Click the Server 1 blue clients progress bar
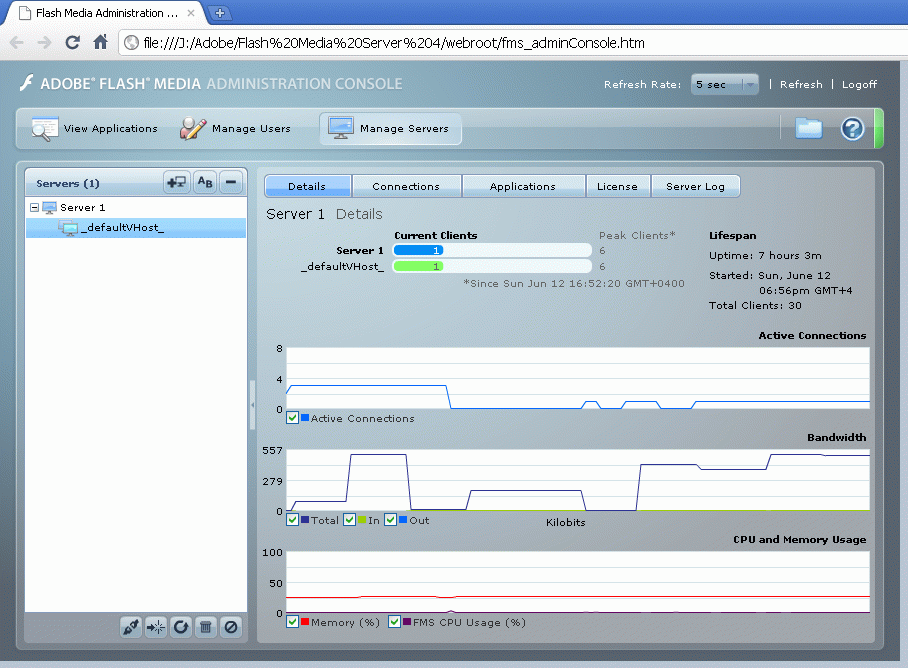 coord(418,250)
